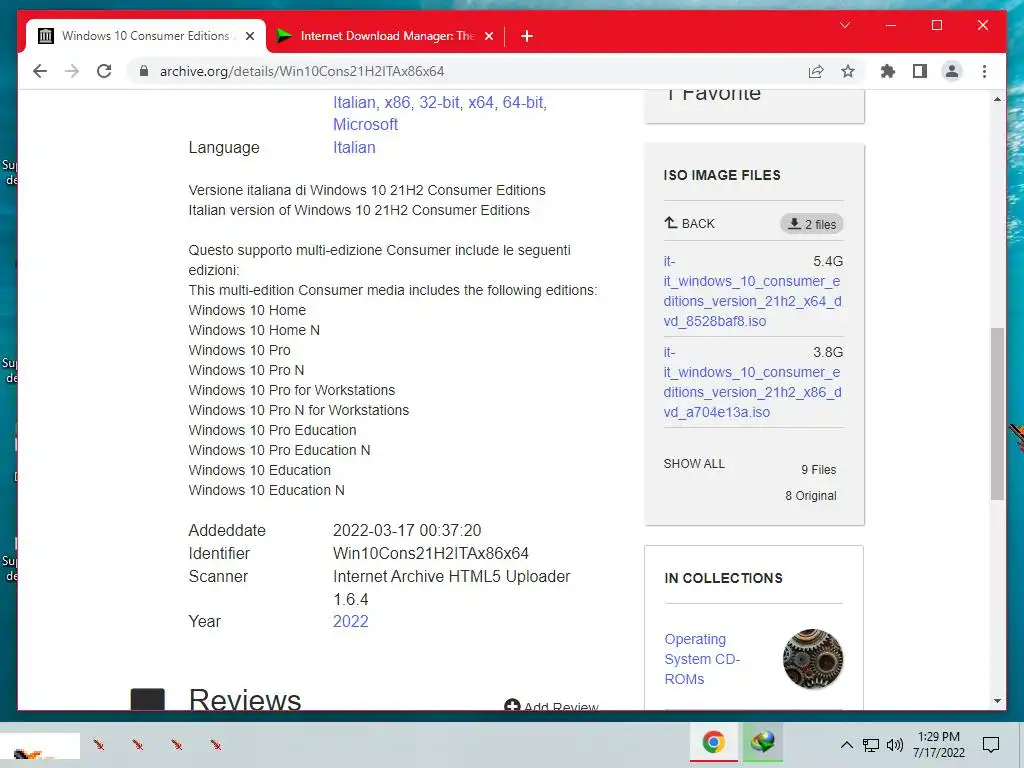The height and width of the screenshot is (768, 1024).
Task: Go back with the browser back arrow
Action: click(40, 71)
